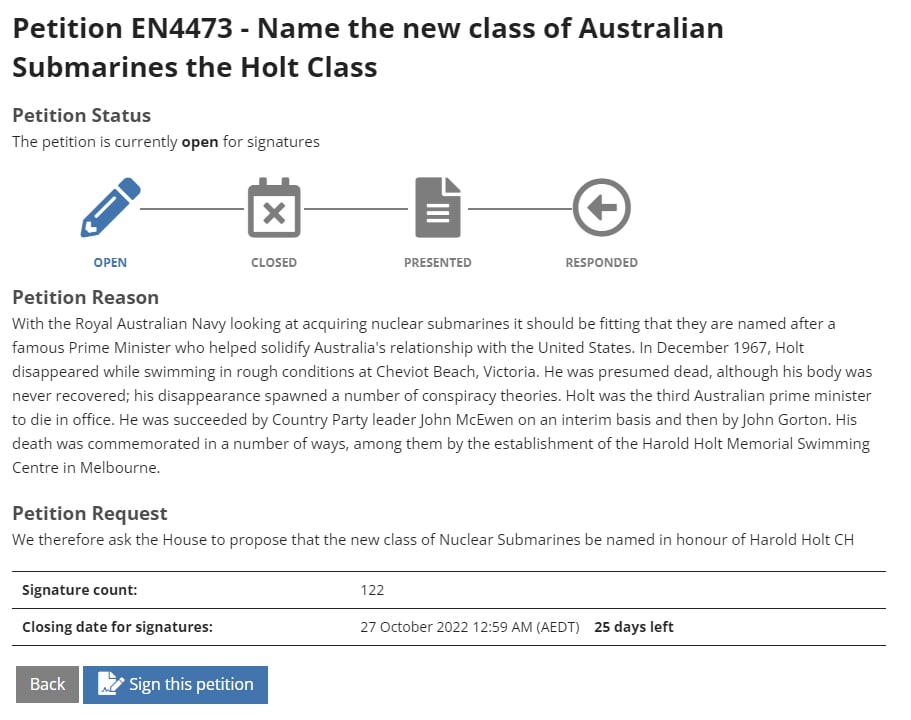Click the Signature count row label
Viewport: 911px width, 720px height.
[79, 590]
